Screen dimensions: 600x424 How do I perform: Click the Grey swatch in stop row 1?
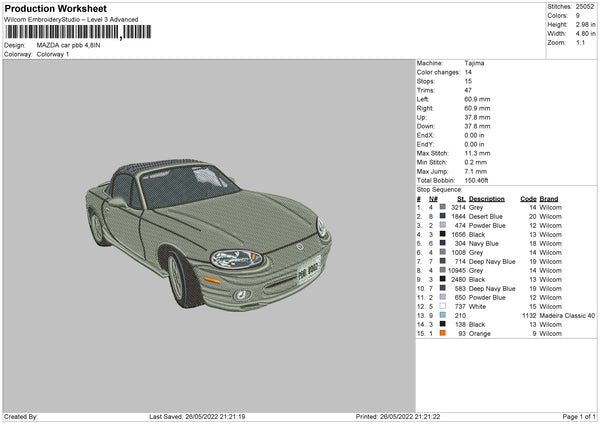[x=442, y=207]
